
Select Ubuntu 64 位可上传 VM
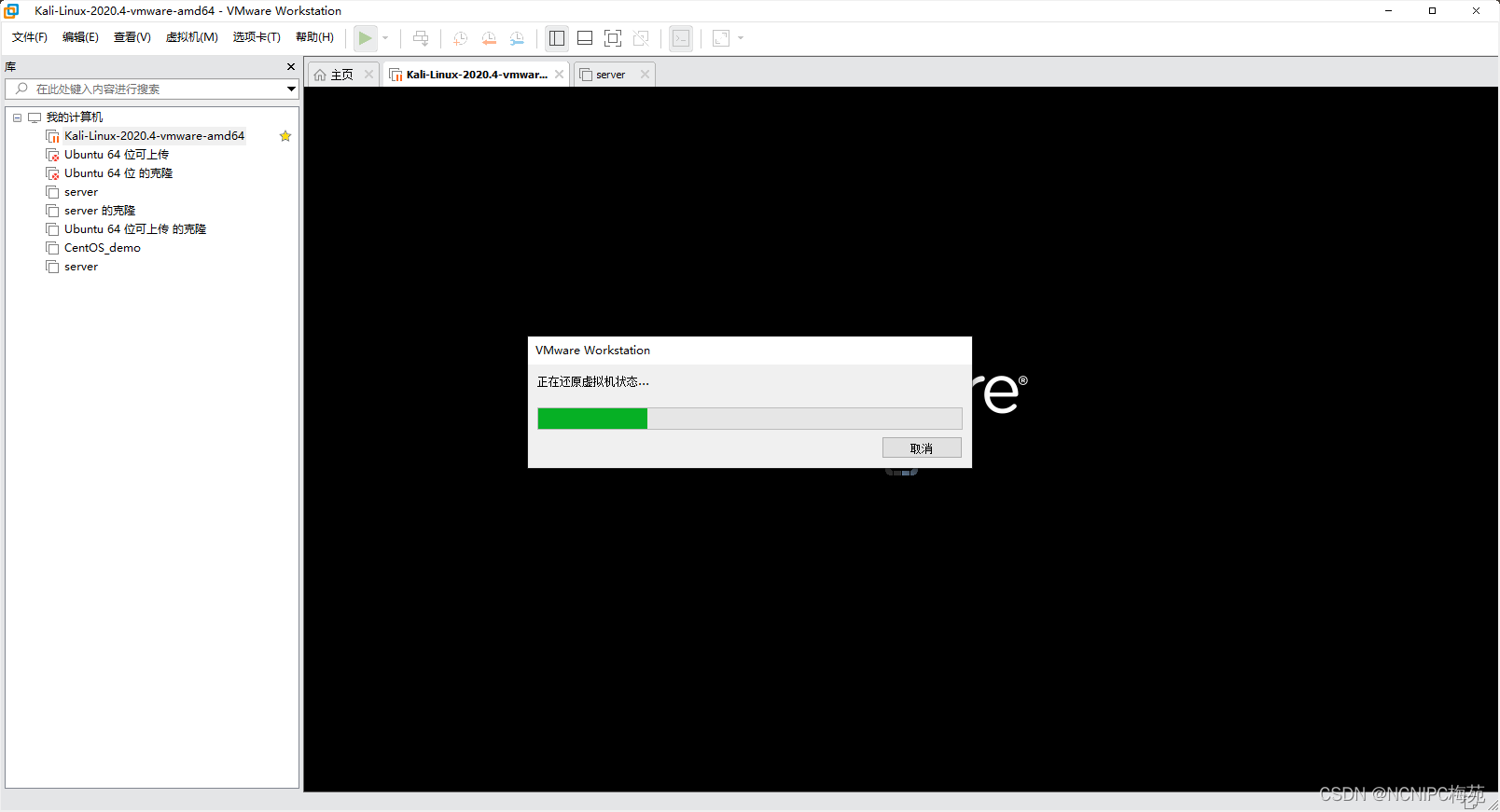coord(117,155)
